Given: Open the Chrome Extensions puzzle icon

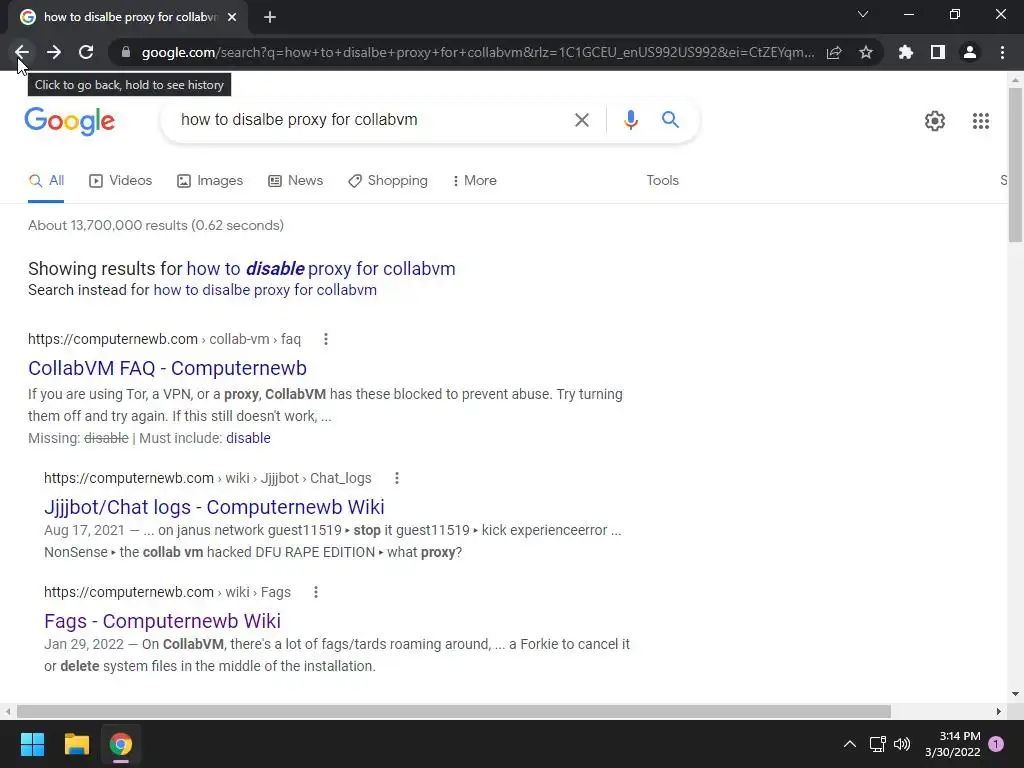Looking at the screenshot, I should point(906,52).
